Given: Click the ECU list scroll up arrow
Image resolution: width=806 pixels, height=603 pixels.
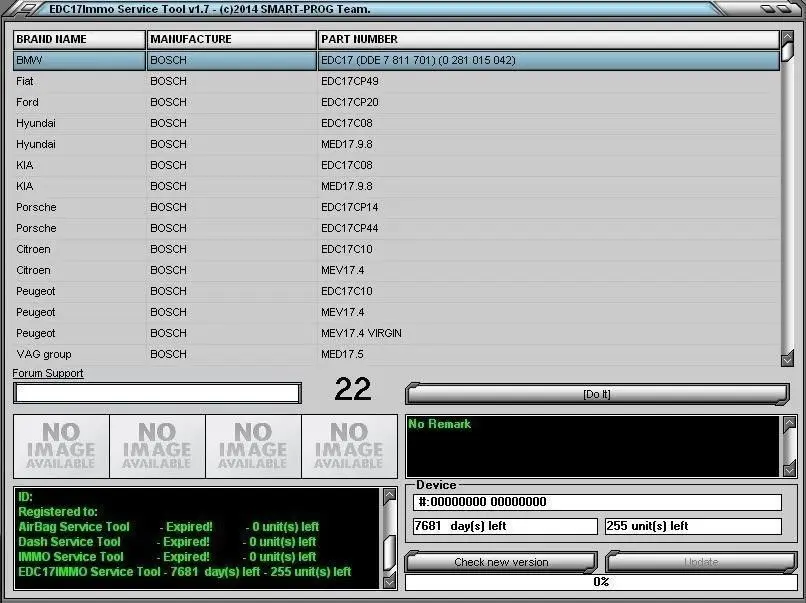Looking at the screenshot, I should [787, 37].
